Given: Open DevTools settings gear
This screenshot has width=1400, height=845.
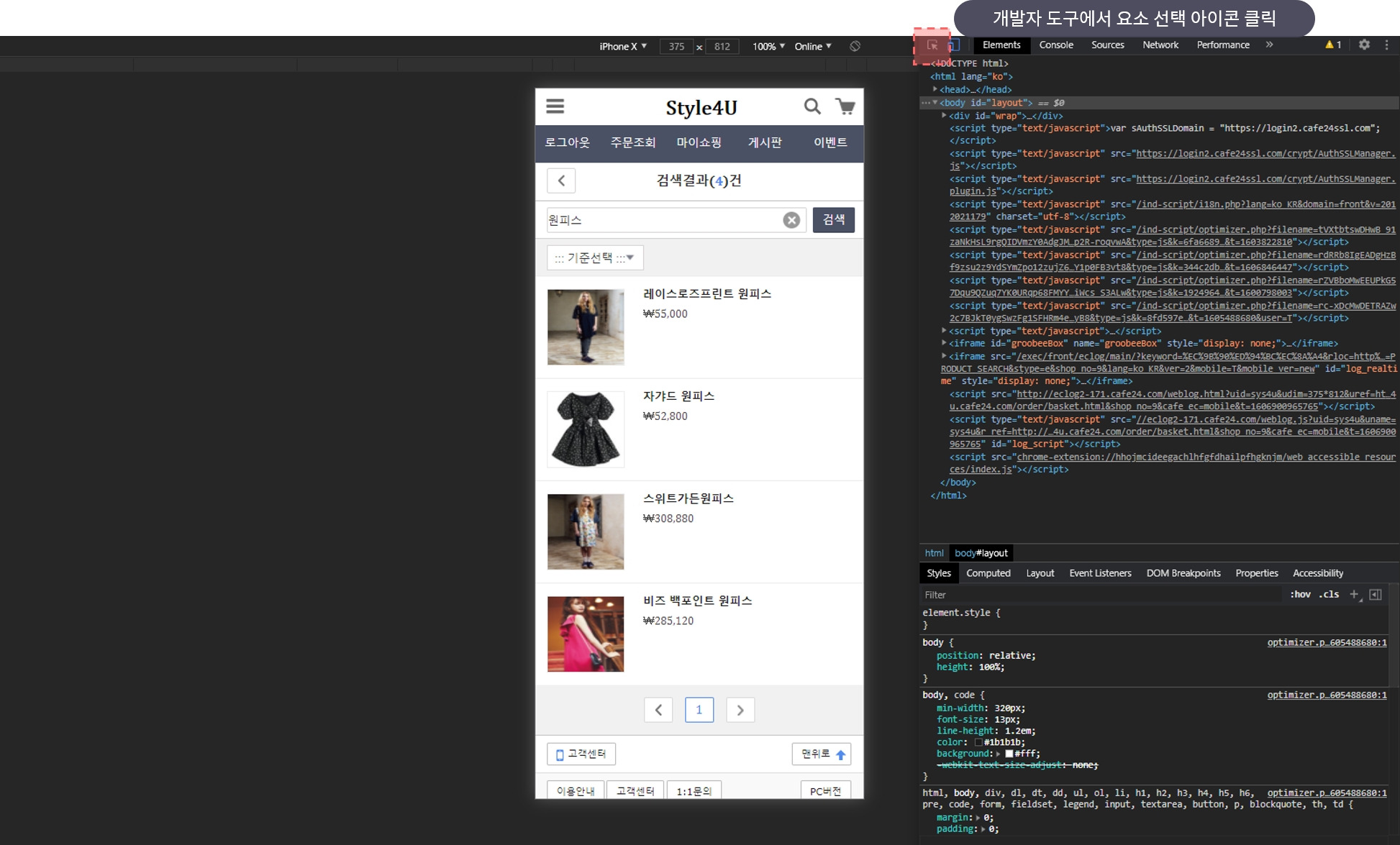Looking at the screenshot, I should click(x=1364, y=45).
